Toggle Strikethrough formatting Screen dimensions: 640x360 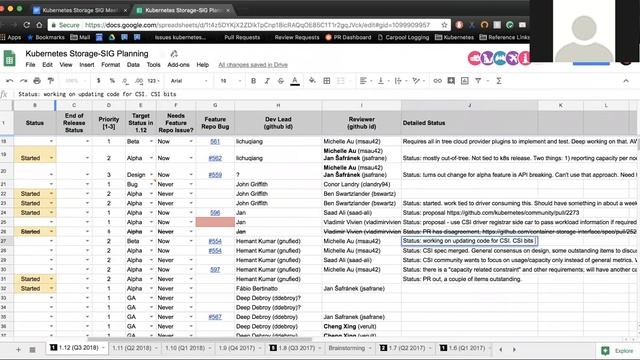click(x=281, y=81)
